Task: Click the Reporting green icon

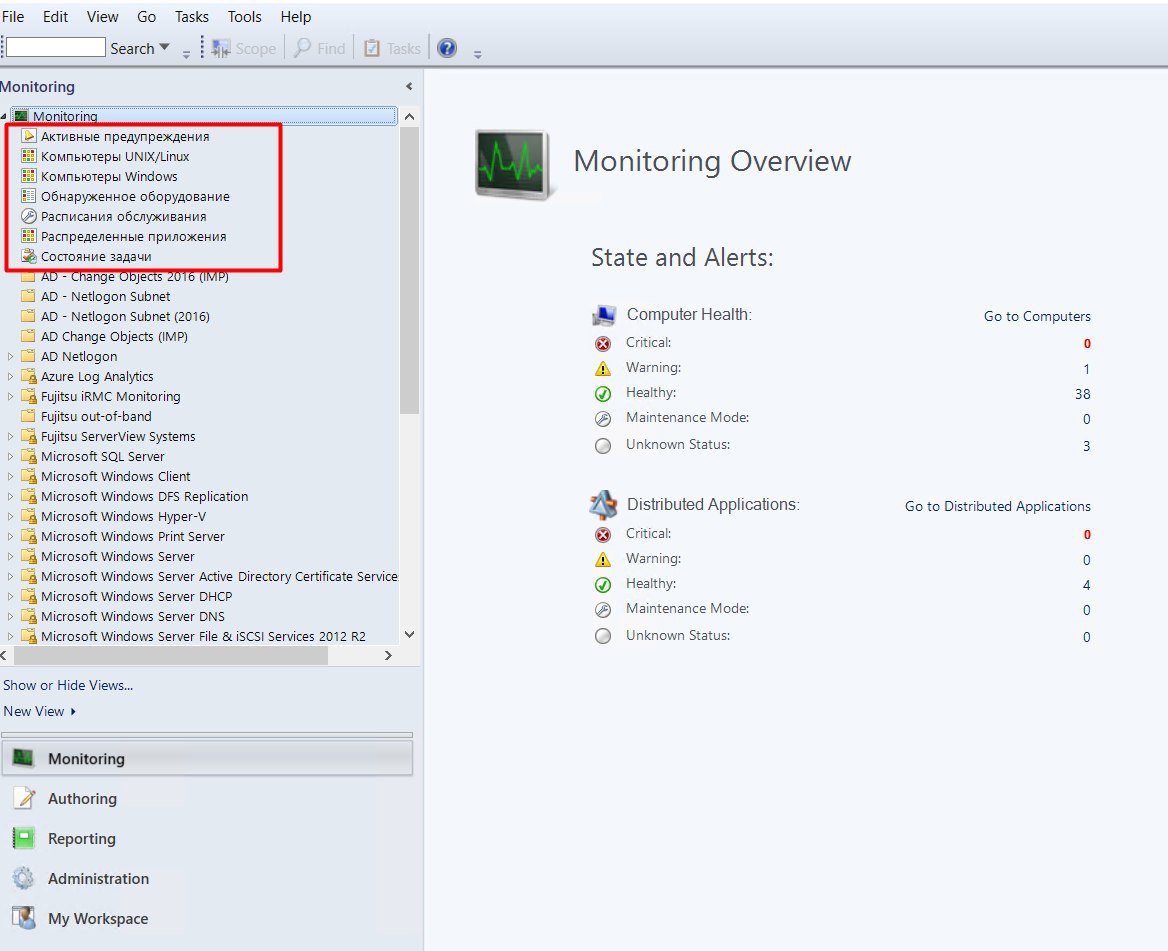Action: click(x=24, y=839)
